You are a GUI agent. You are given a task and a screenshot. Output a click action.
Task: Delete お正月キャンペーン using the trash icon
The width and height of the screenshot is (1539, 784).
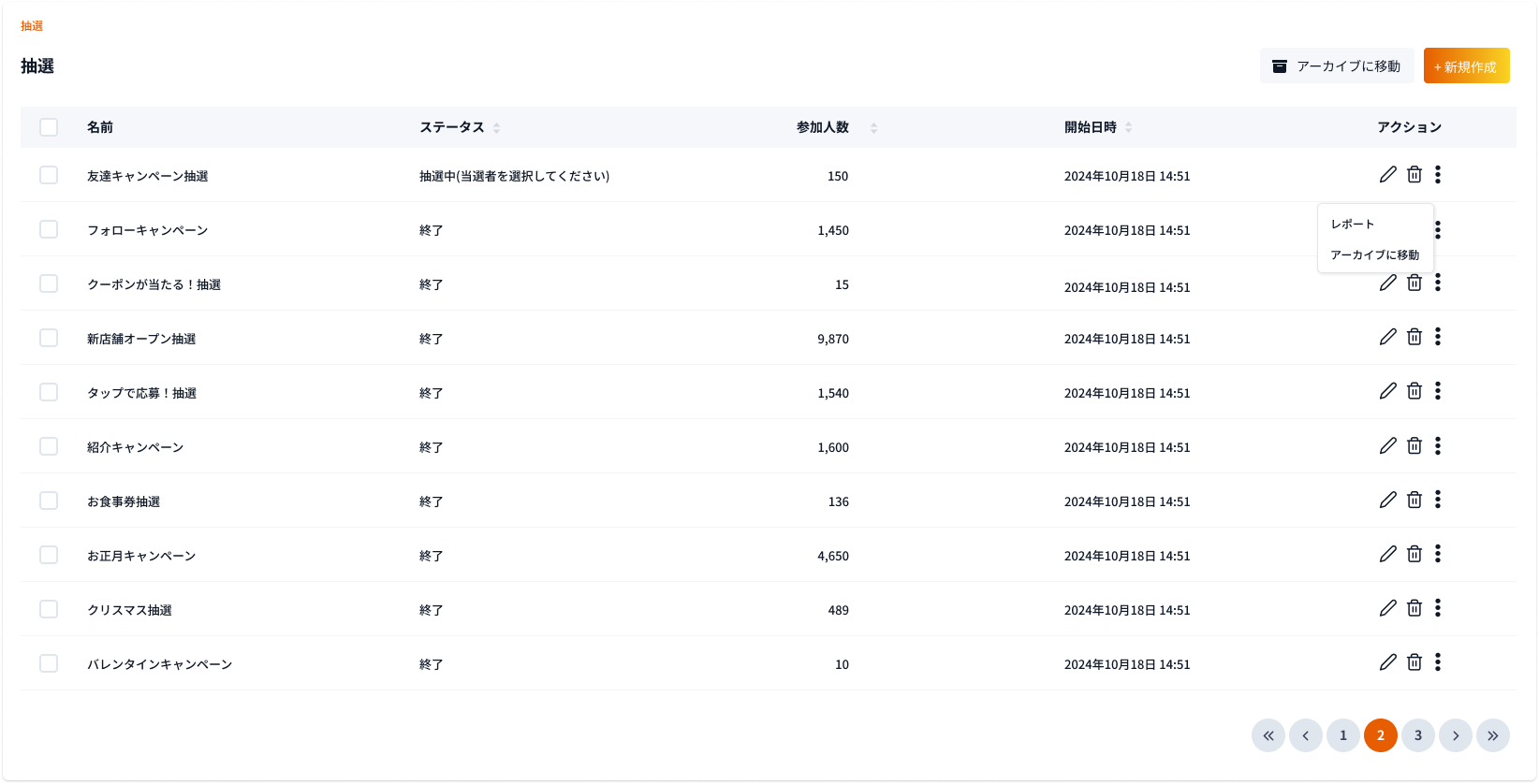point(1414,554)
